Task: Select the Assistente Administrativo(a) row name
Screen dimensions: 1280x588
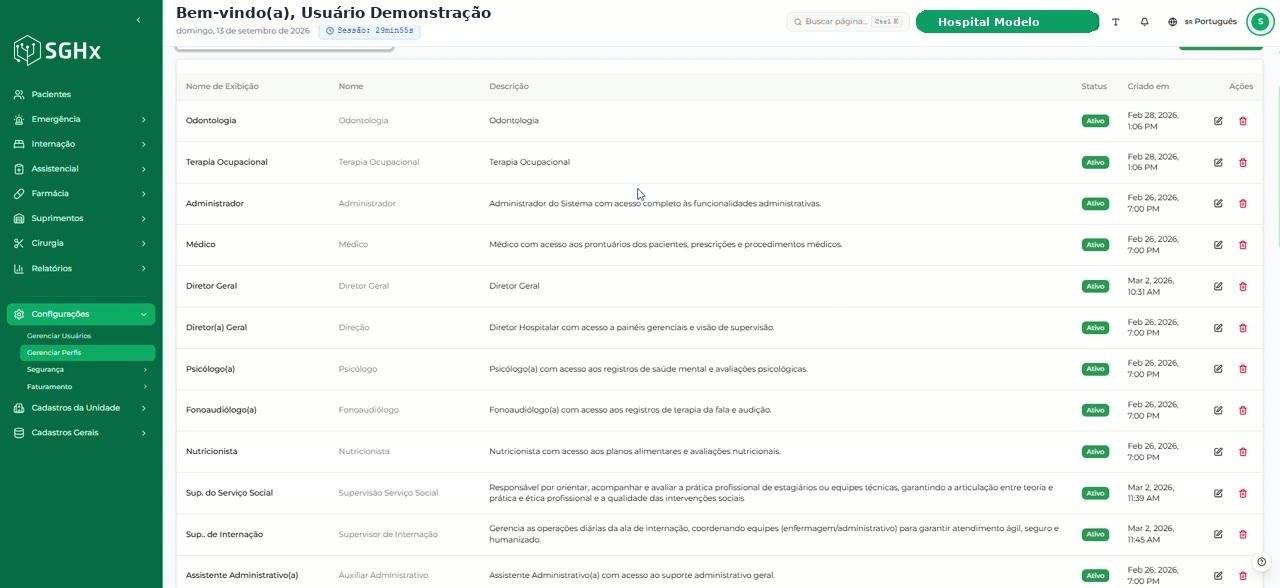Action: [x=242, y=575]
